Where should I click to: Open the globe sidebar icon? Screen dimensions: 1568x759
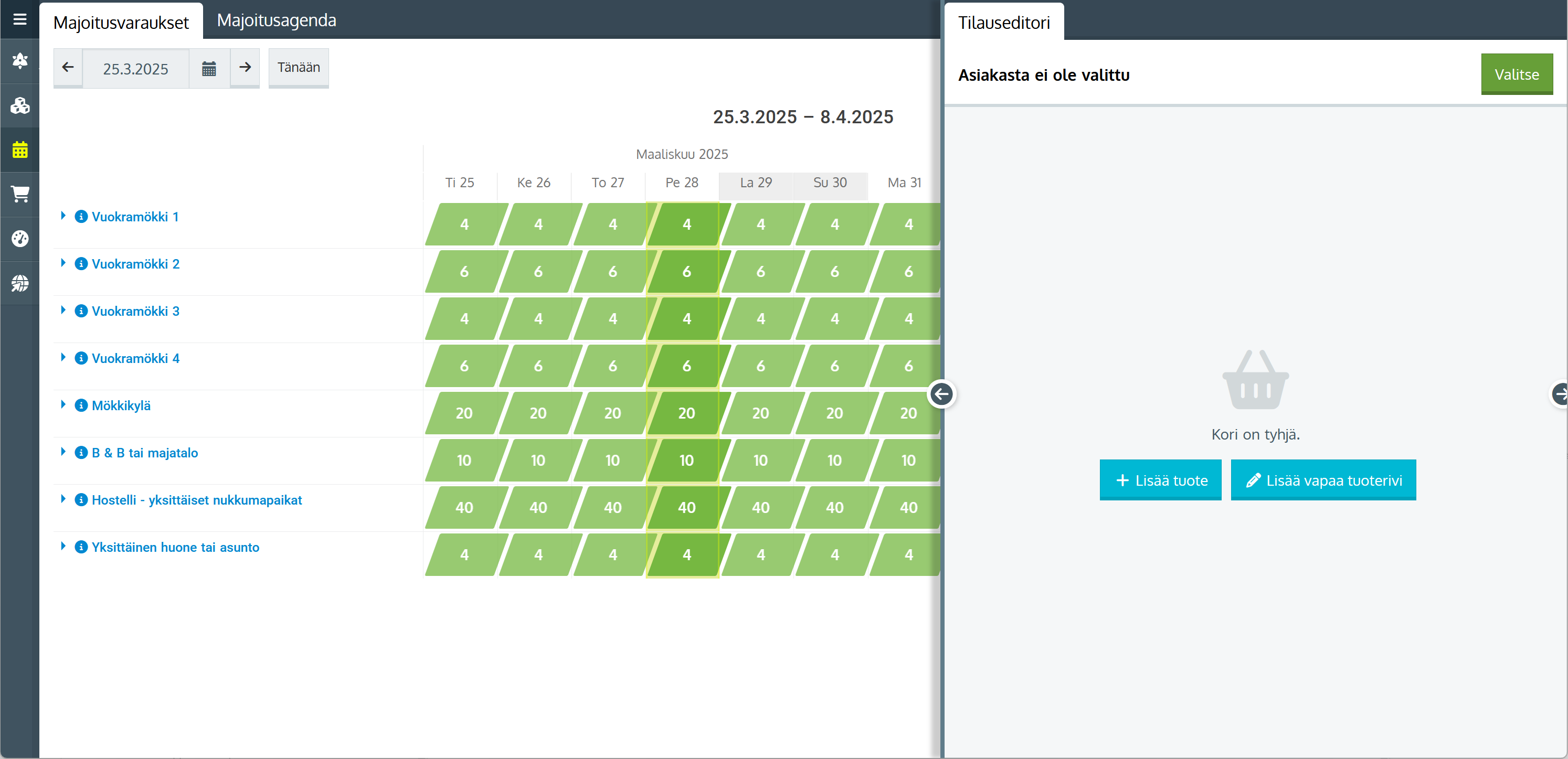click(x=19, y=283)
